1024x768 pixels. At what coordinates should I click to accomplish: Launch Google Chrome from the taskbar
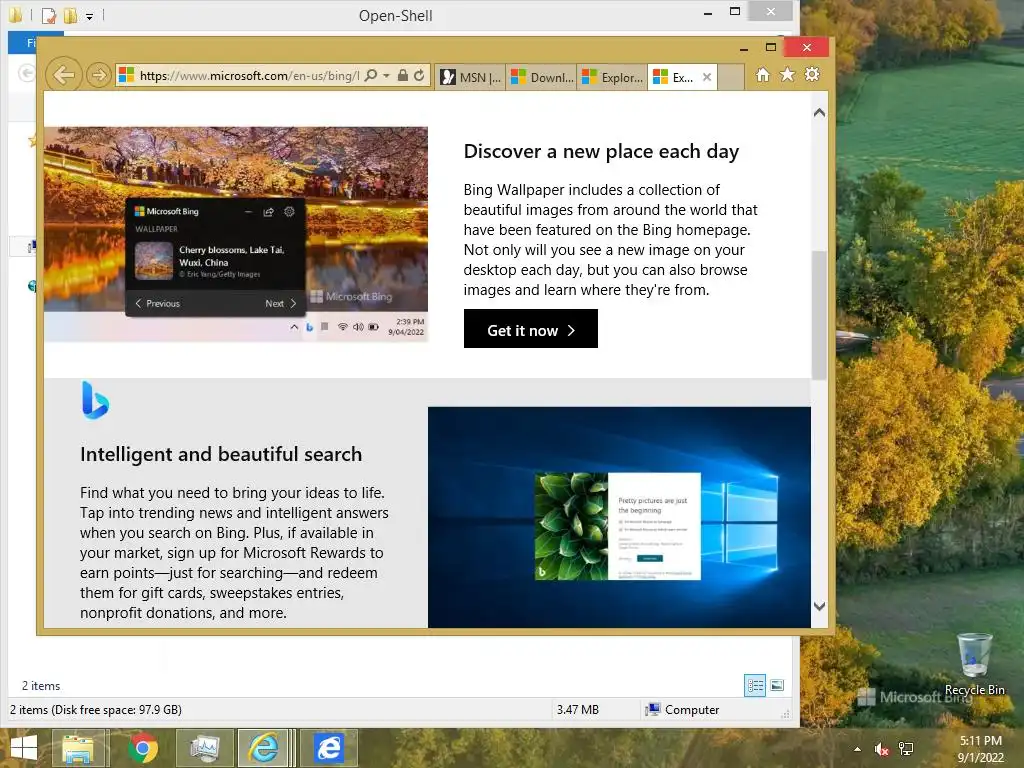(x=143, y=748)
